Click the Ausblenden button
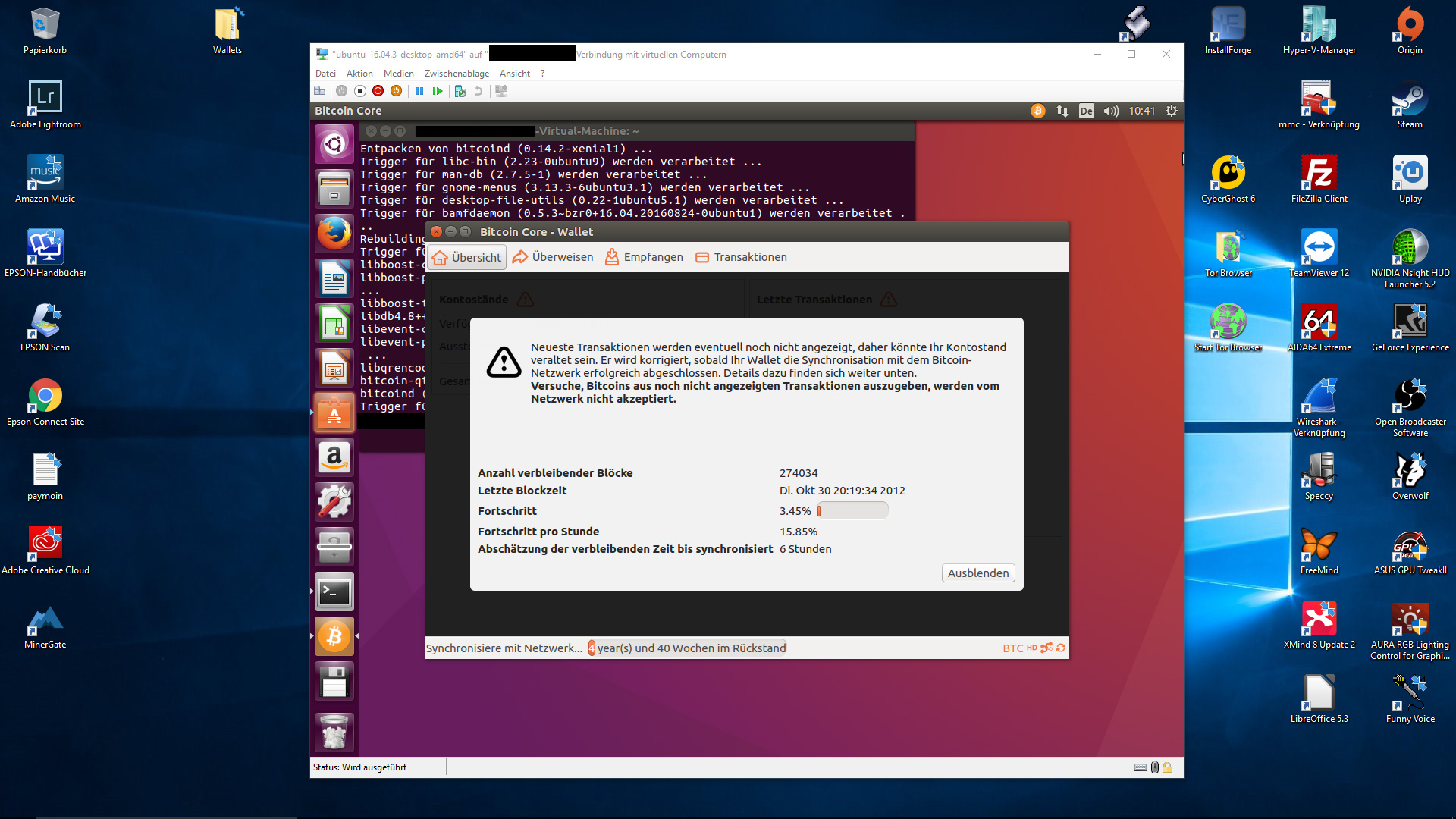1456x819 pixels. (x=977, y=573)
